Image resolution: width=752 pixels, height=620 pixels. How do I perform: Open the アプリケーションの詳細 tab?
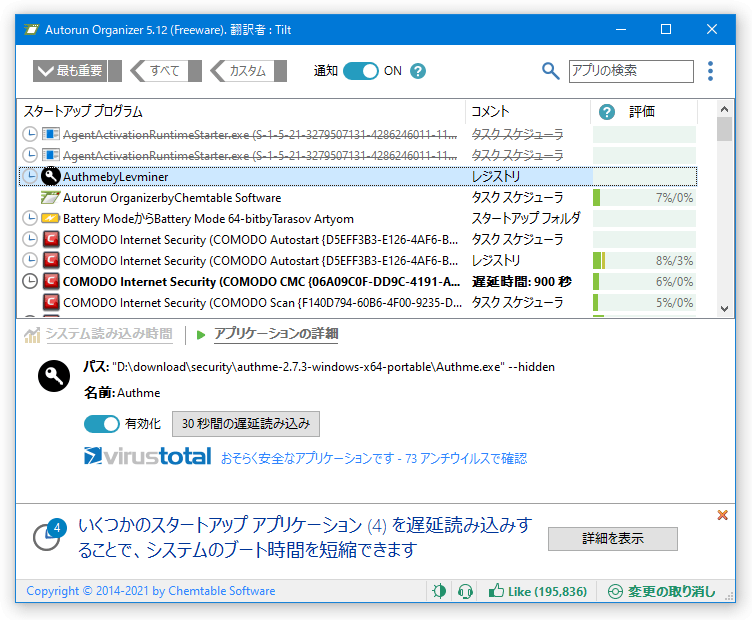coord(276,334)
